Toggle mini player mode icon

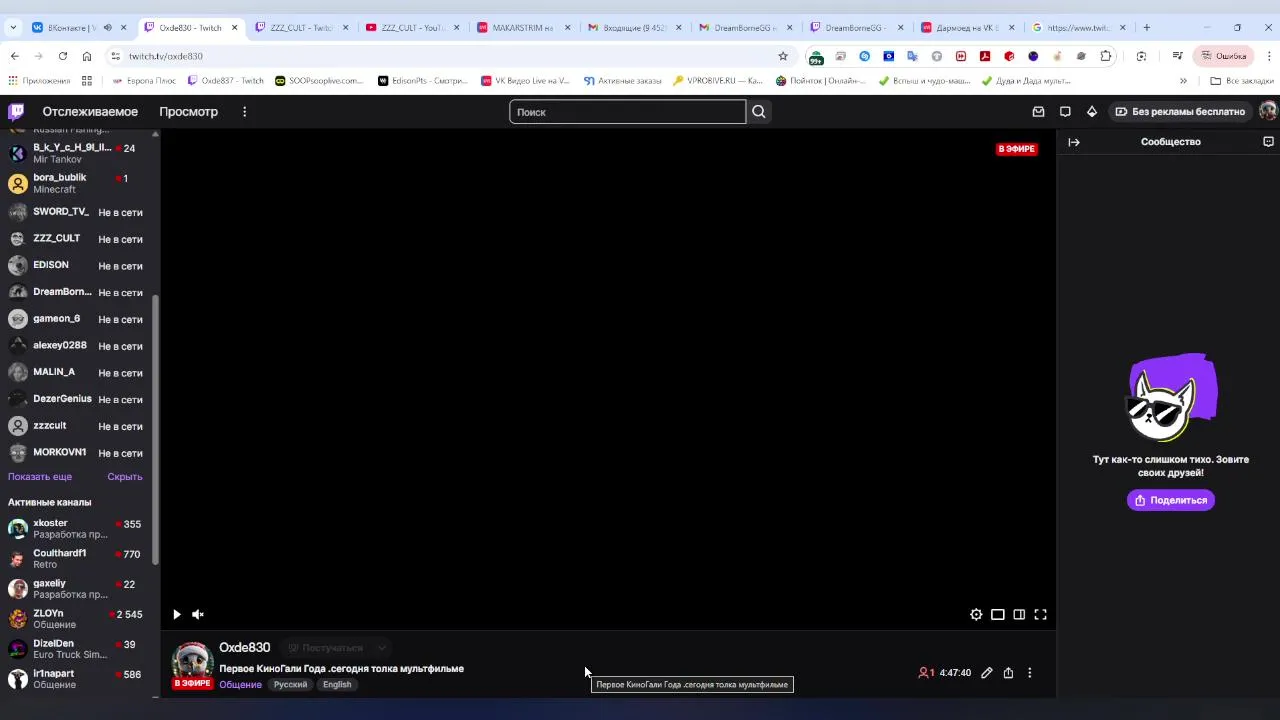998,615
